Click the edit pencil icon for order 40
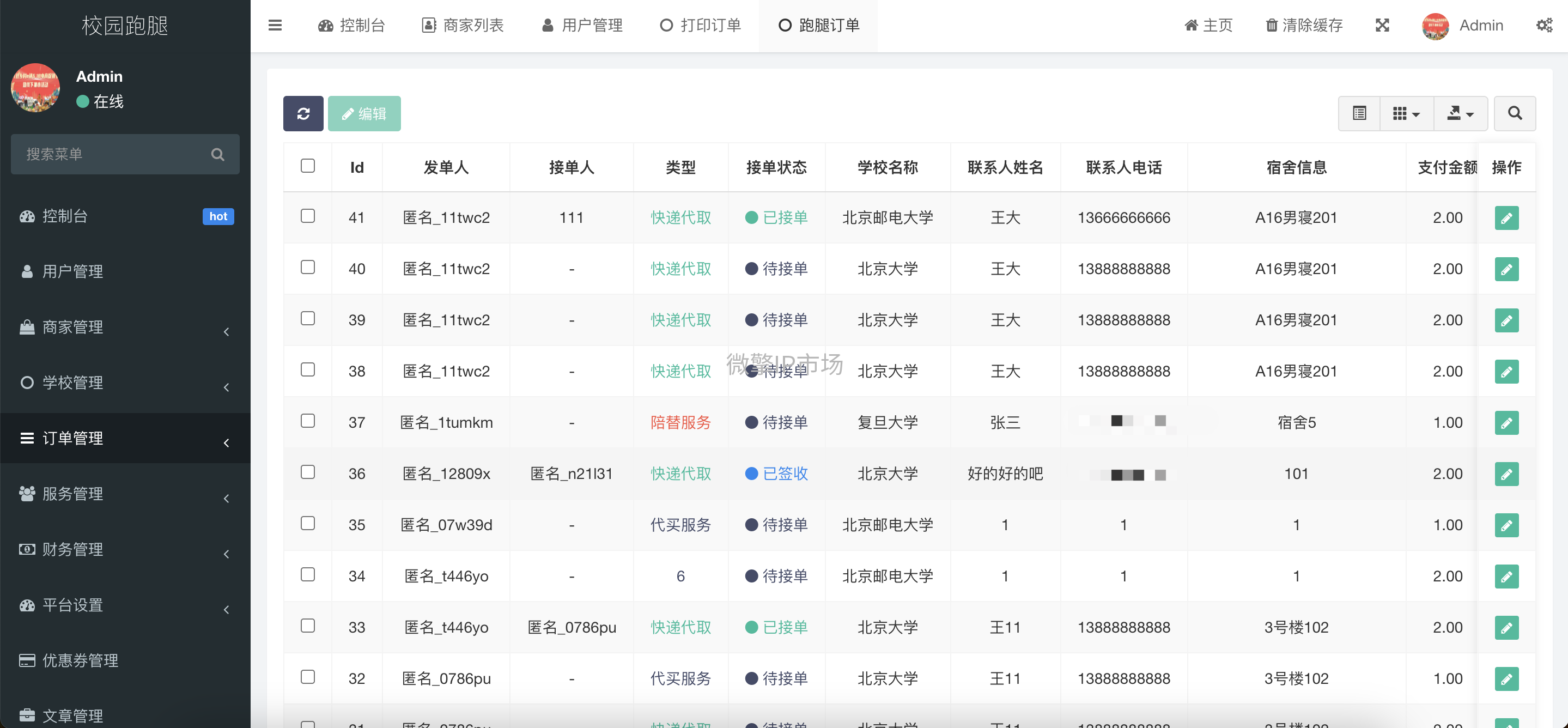 pos(1506,269)
